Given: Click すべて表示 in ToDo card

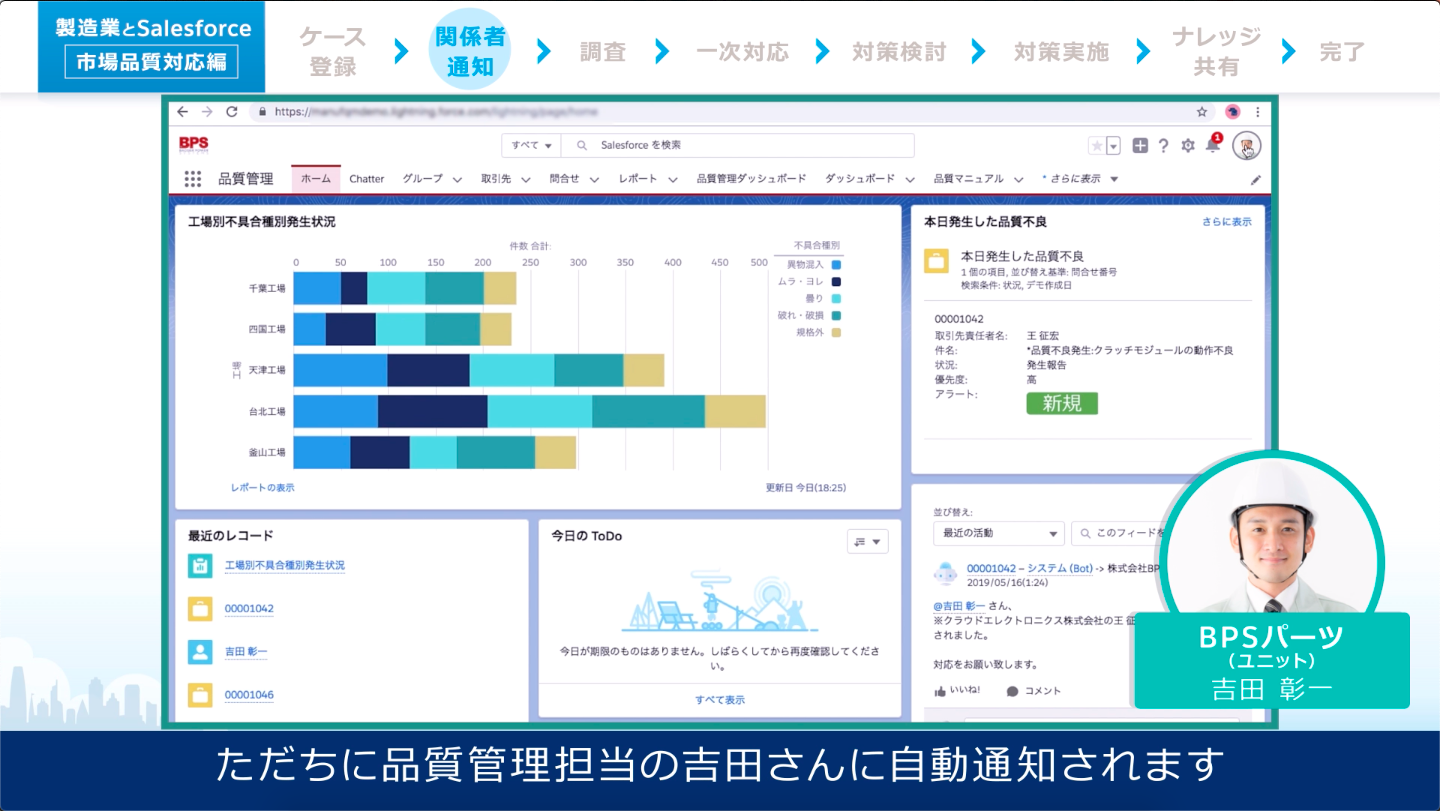Looking at the screenshot, I should 720,700.
